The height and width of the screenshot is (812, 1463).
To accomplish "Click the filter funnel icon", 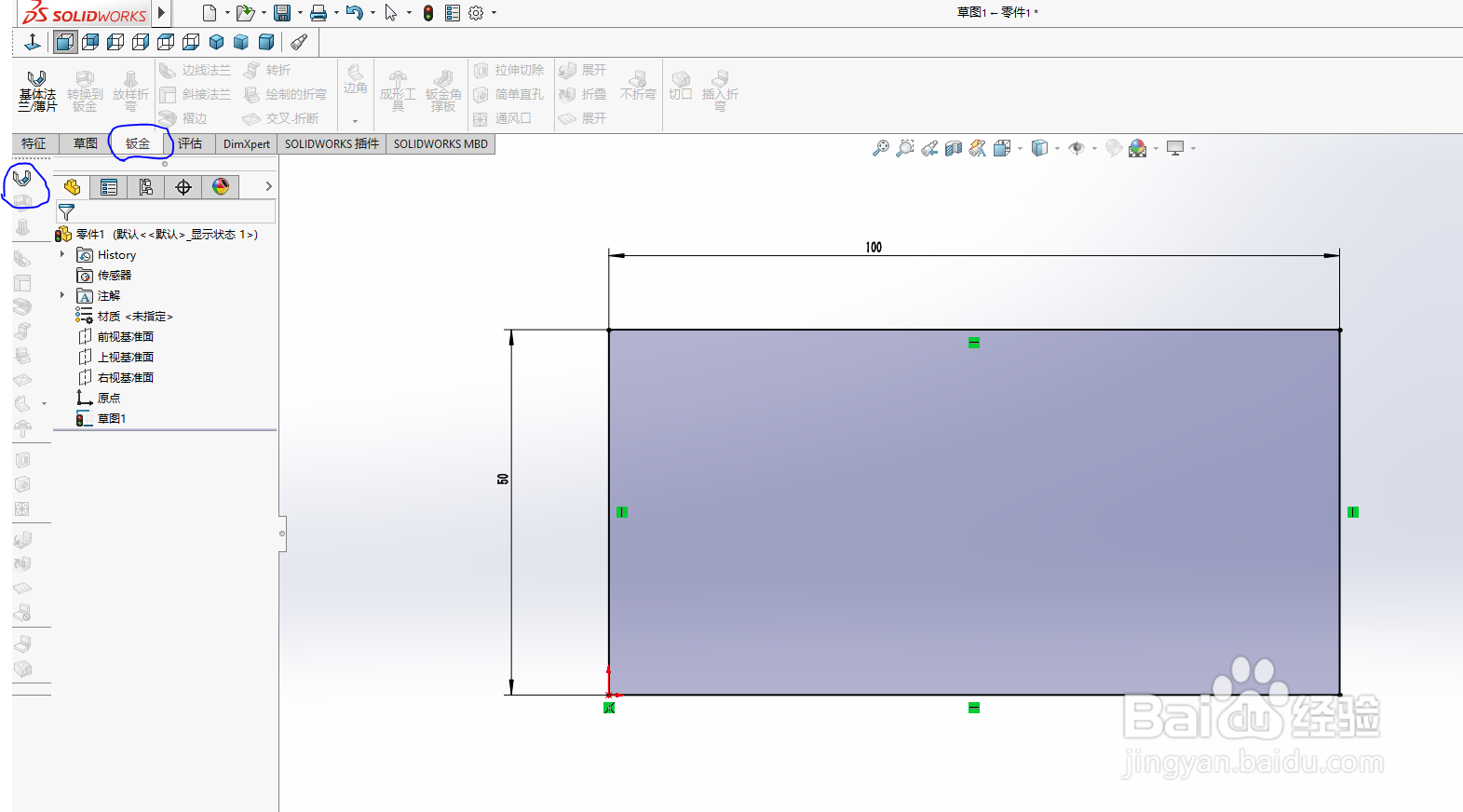I will (x=66, y=212).
